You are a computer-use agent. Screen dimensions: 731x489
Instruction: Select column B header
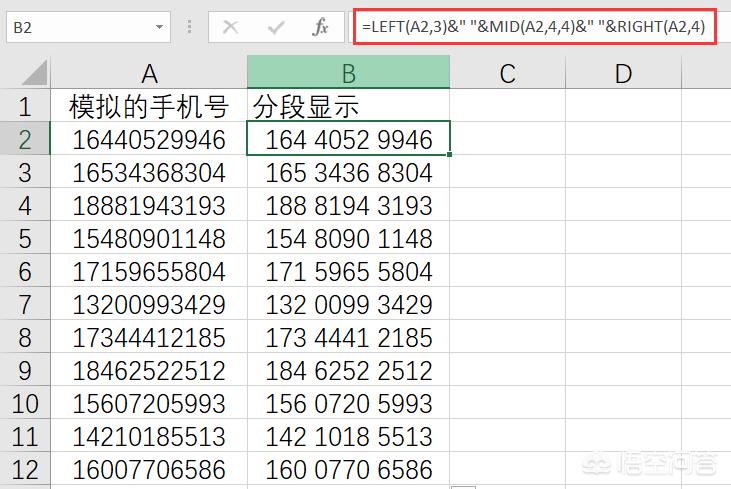tap(348, 72)
